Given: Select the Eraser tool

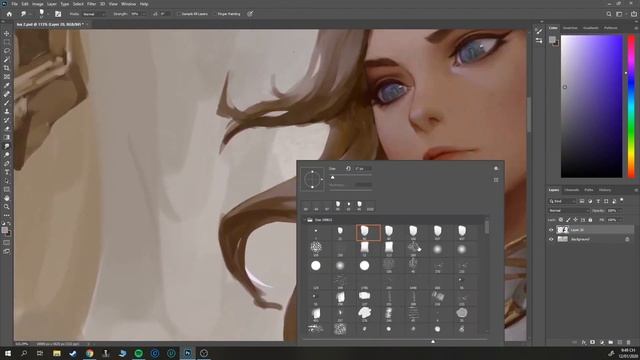Looking at the screenshot, I should 7,129.
